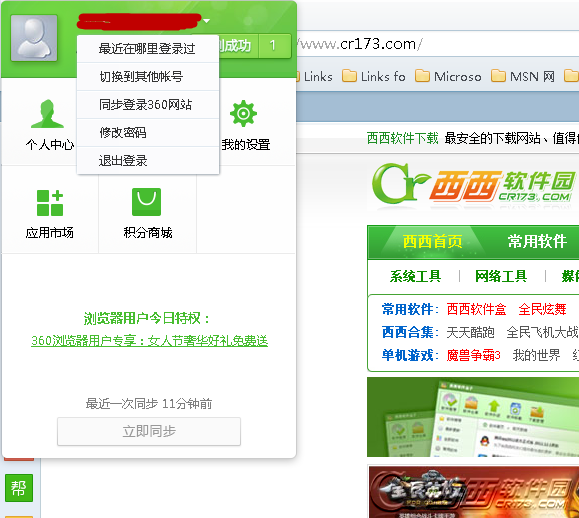Image resolution: width=579 pixels, height=518 pixels.
Task: Open the 天天酷跑 link
Action: click(470, 332)
